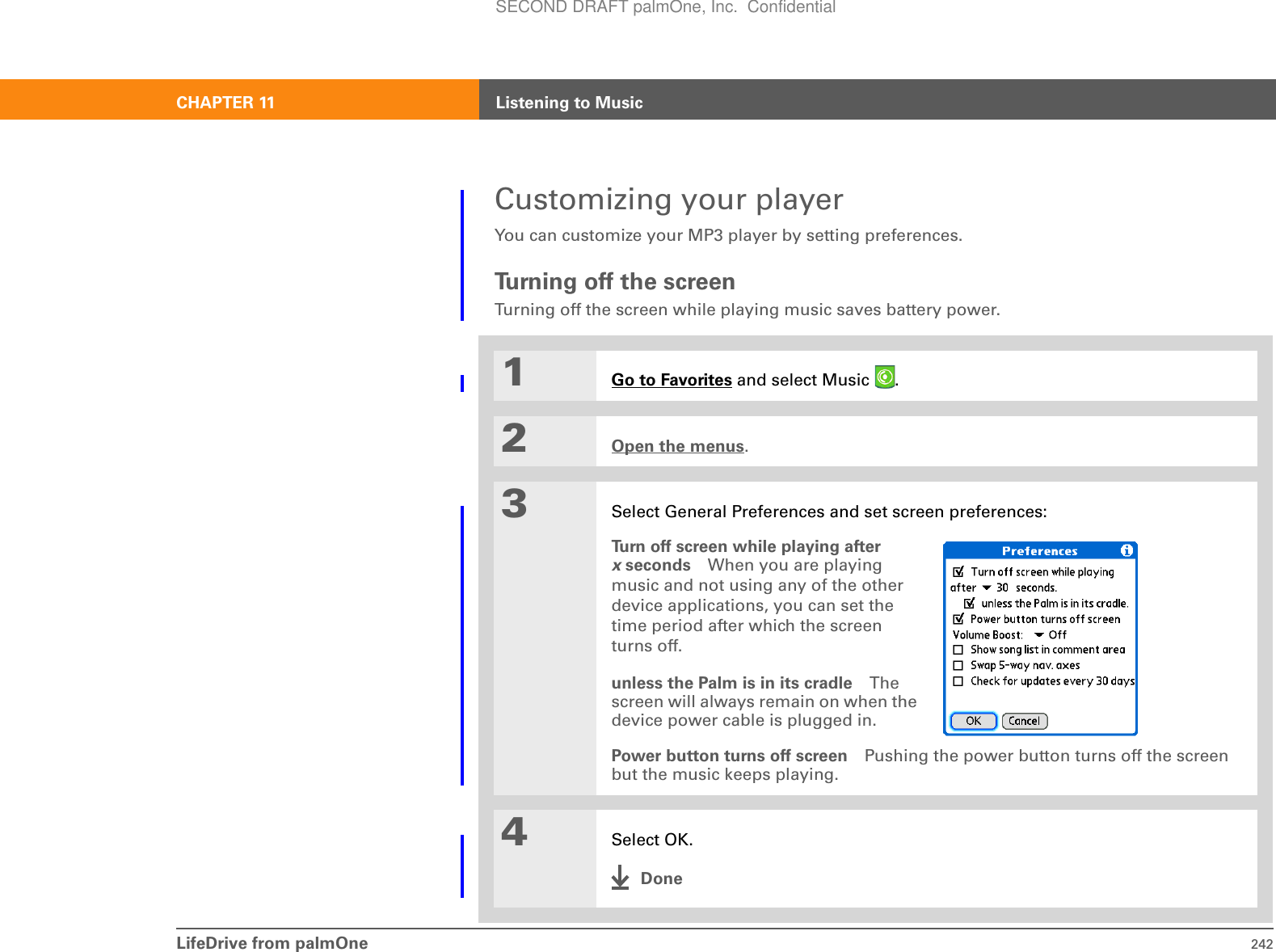This screenshot has height=952, width=1276.
Task: Click the page number 242
Action: [1261, 944]
